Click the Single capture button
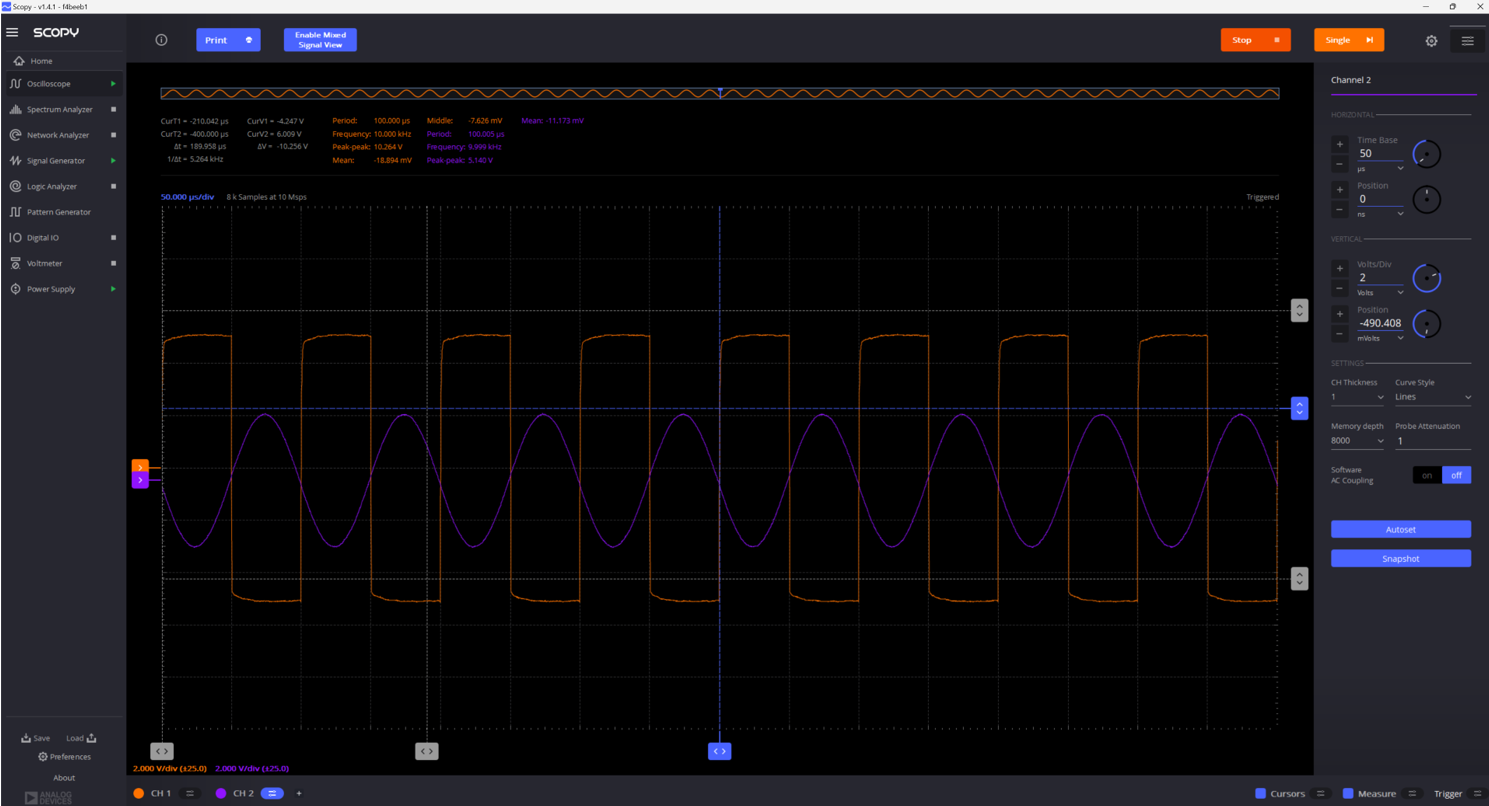Image resolution: width=1489 pixels, height=806 pixels. point(1349,40)
